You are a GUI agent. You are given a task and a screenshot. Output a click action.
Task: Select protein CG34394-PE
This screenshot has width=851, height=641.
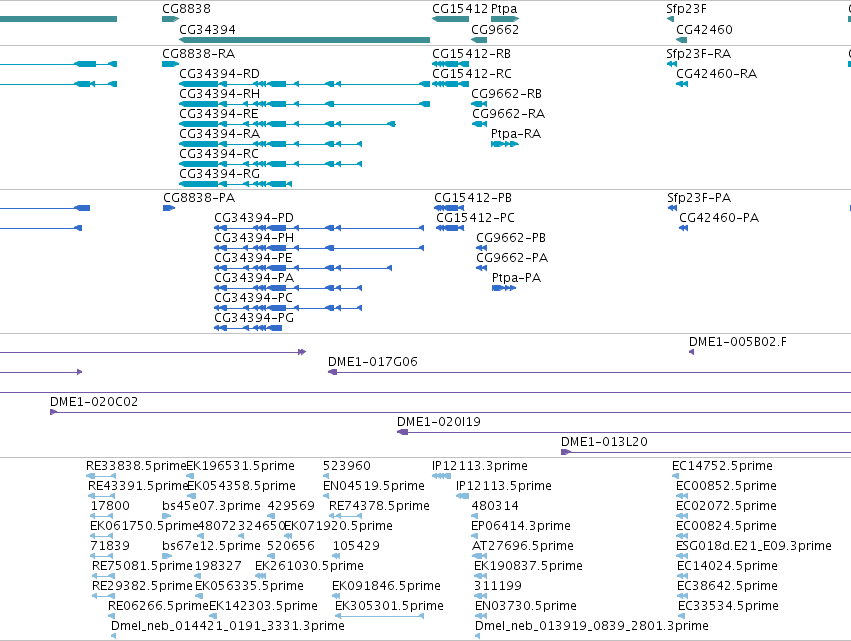pyautogui.click(x=253, y=258)
